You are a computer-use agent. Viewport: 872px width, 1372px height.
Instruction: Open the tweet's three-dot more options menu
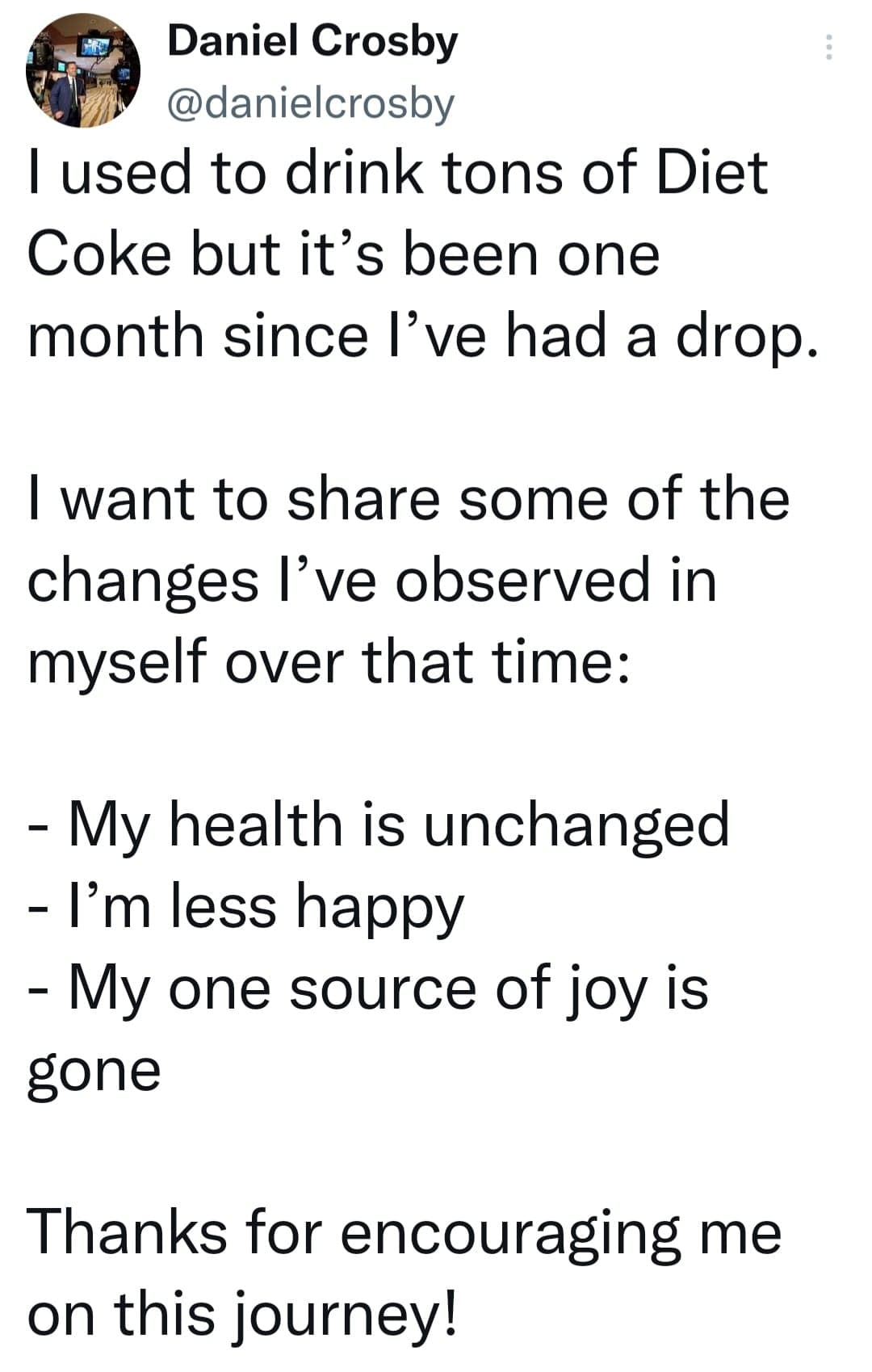[828, 48]
